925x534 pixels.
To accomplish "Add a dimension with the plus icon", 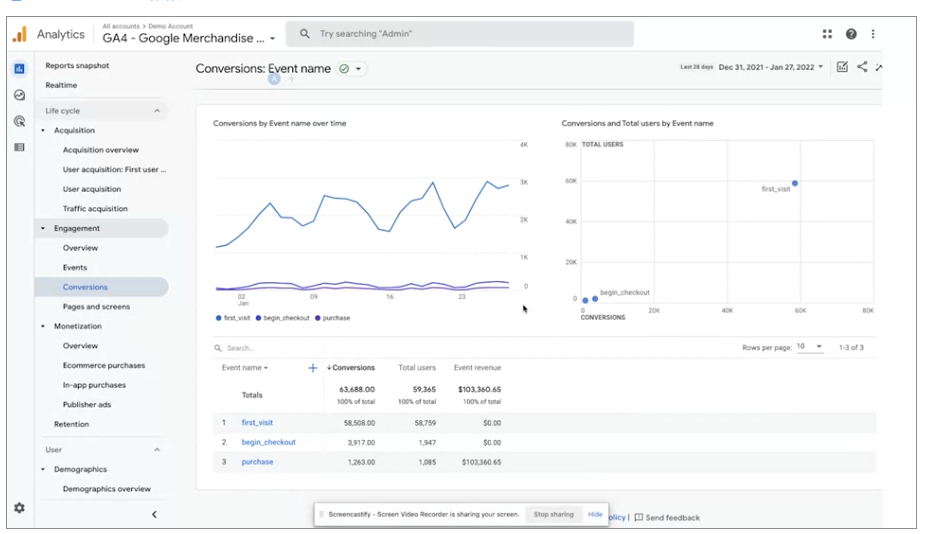I will (x=313, y=368).
